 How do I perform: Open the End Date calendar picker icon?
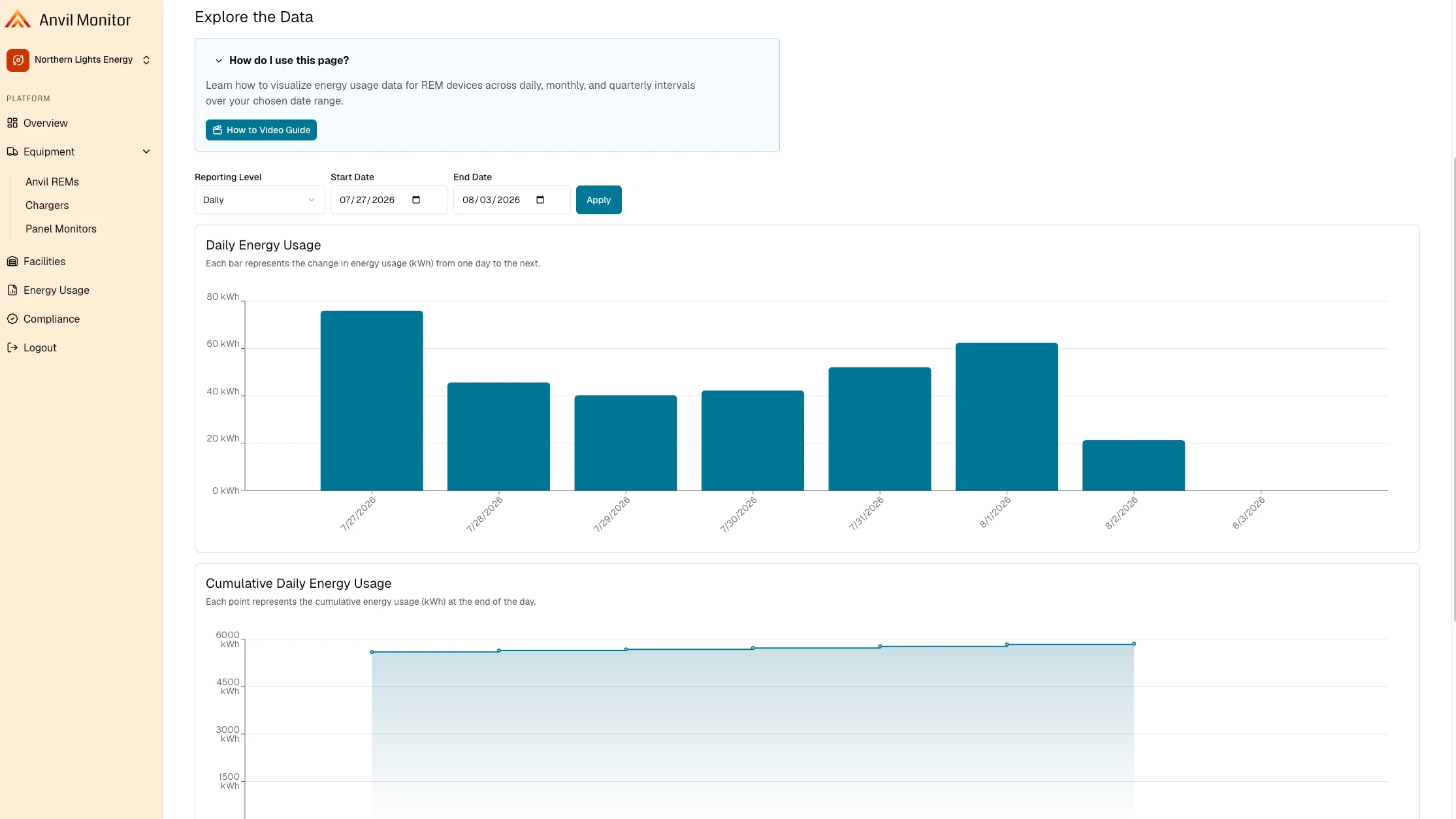click(540, 200)
